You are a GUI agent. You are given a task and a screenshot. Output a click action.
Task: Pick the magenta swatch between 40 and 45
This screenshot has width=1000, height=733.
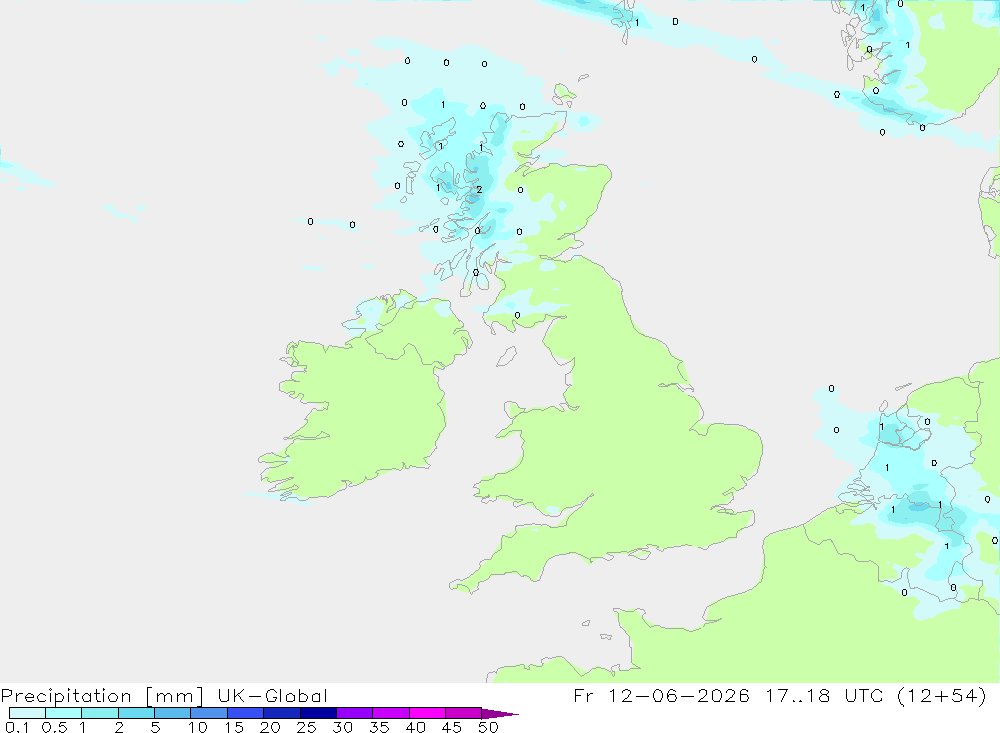[427, 713]
